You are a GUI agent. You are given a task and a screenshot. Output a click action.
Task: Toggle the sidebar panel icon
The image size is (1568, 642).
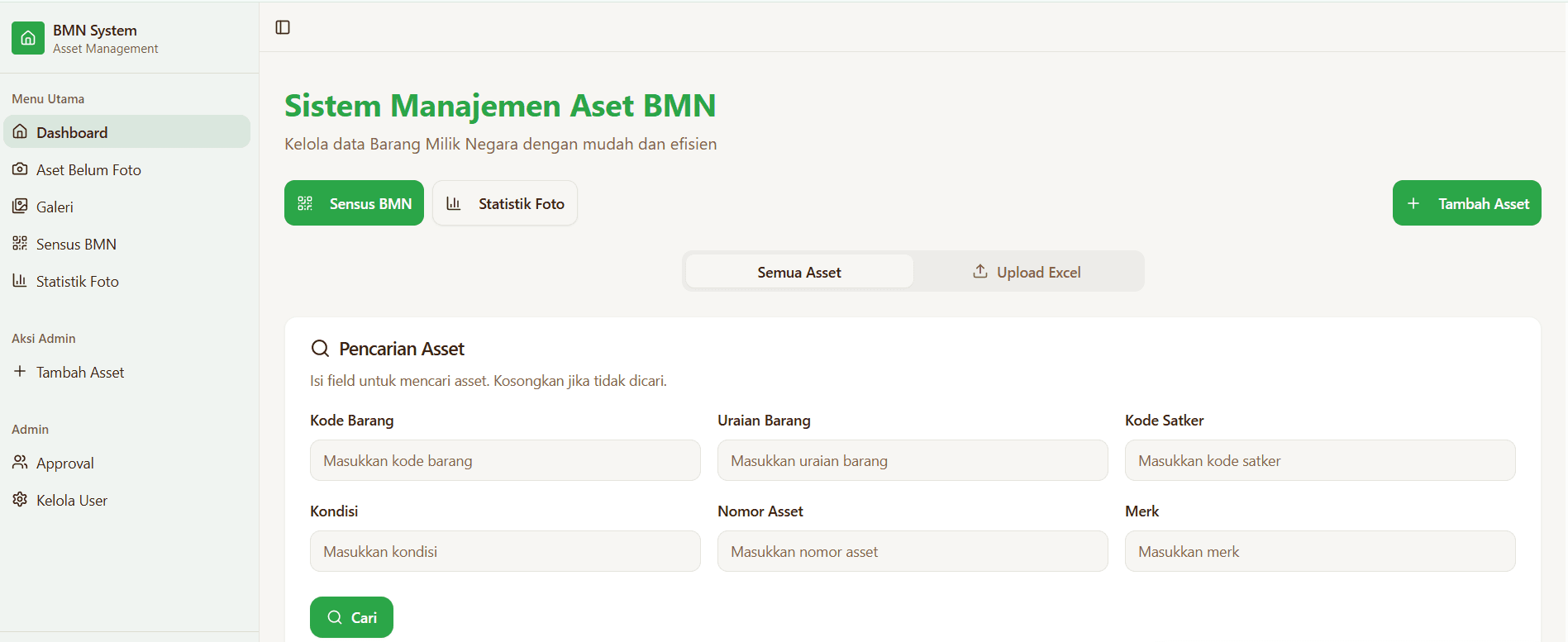(283, 27)
